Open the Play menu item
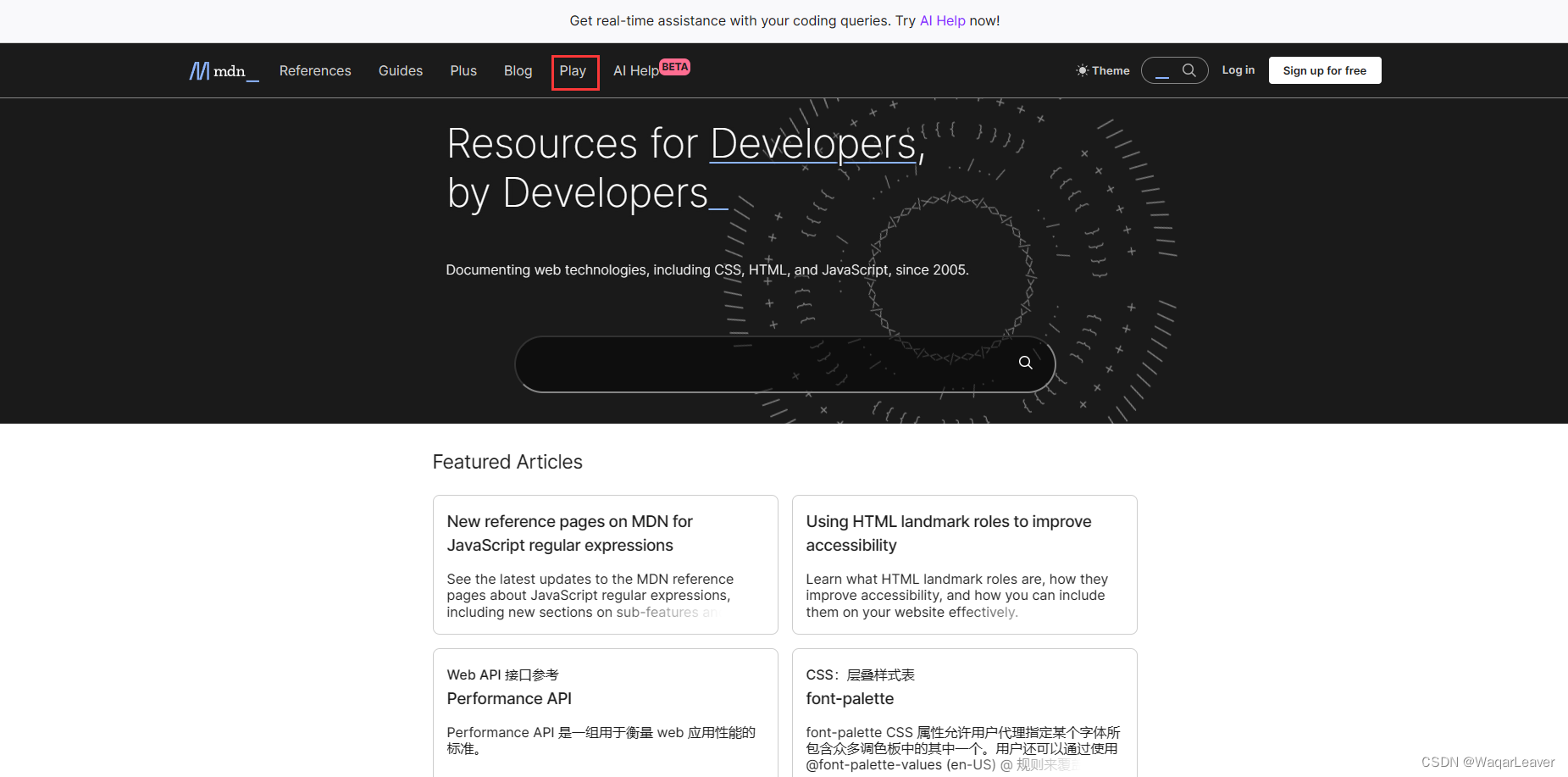This screenshot has width=1568, height=777. (573, 71)
